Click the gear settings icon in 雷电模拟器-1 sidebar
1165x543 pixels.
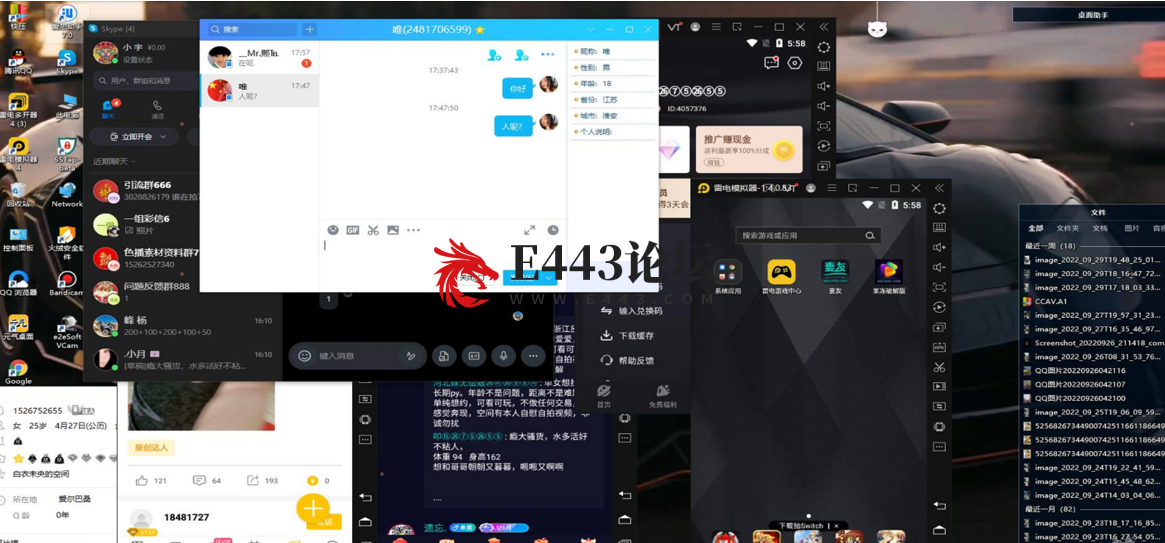click(940, 208)
